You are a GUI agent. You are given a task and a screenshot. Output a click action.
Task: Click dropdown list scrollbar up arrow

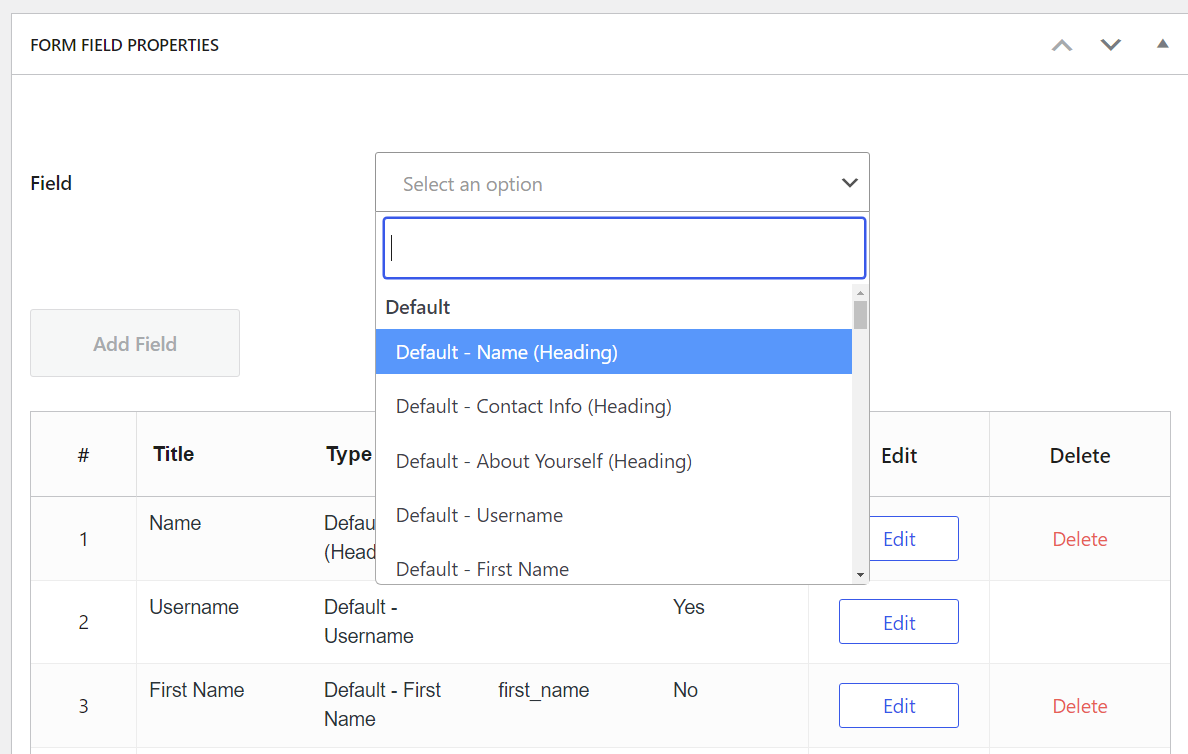coord(860,293)
